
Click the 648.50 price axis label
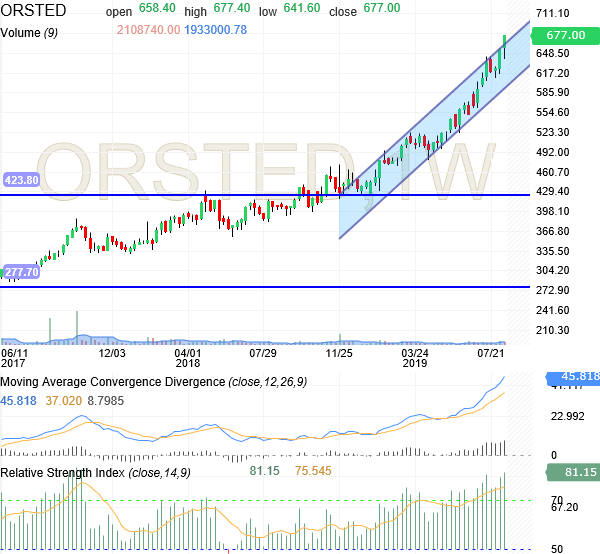click(553, 53)
